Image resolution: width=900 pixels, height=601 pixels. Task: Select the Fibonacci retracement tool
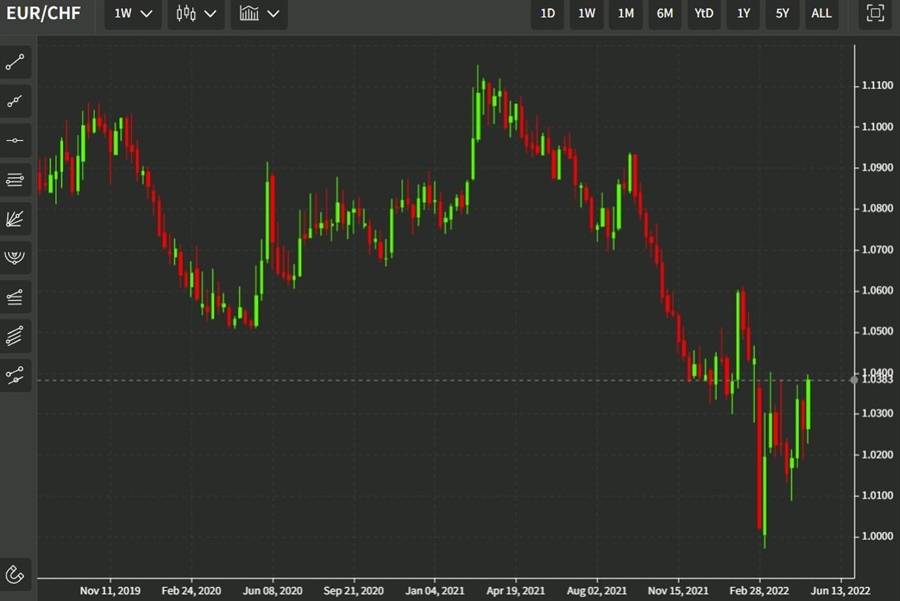point(15,180)
